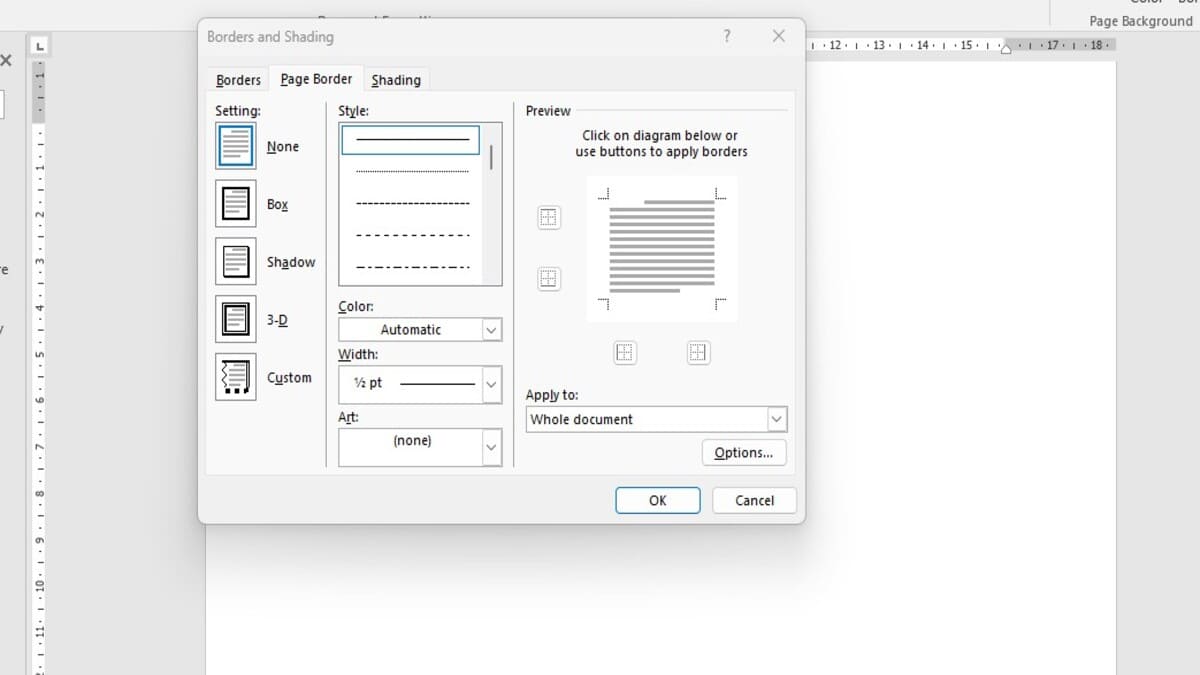Toggle right border button below preview
This screenshot has width=1200, height=675.
pyautogui.click(x=698, y=352)
